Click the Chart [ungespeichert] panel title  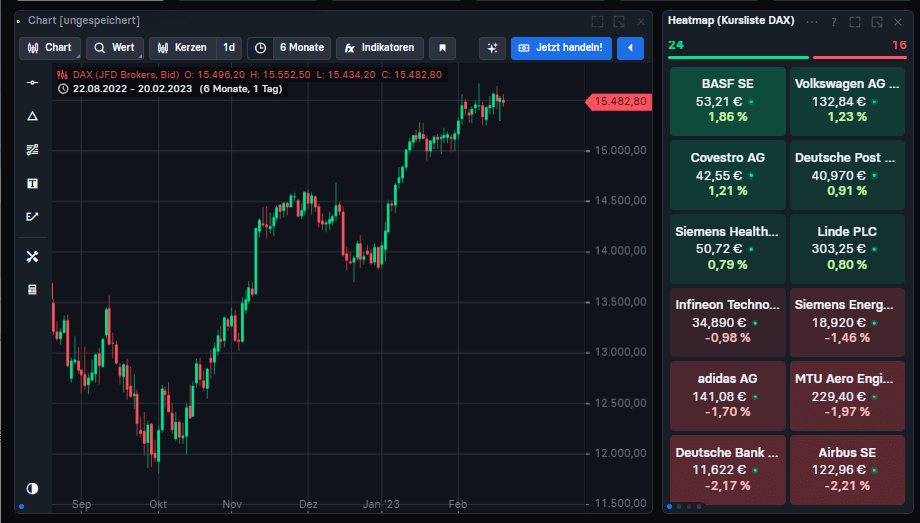[x=84, y=21]
